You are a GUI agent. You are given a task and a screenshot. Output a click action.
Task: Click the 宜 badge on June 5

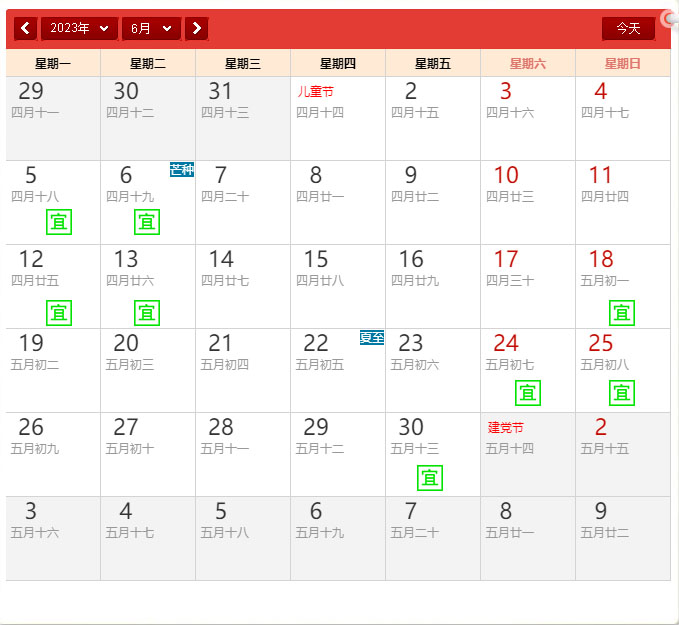click(59, 222)
